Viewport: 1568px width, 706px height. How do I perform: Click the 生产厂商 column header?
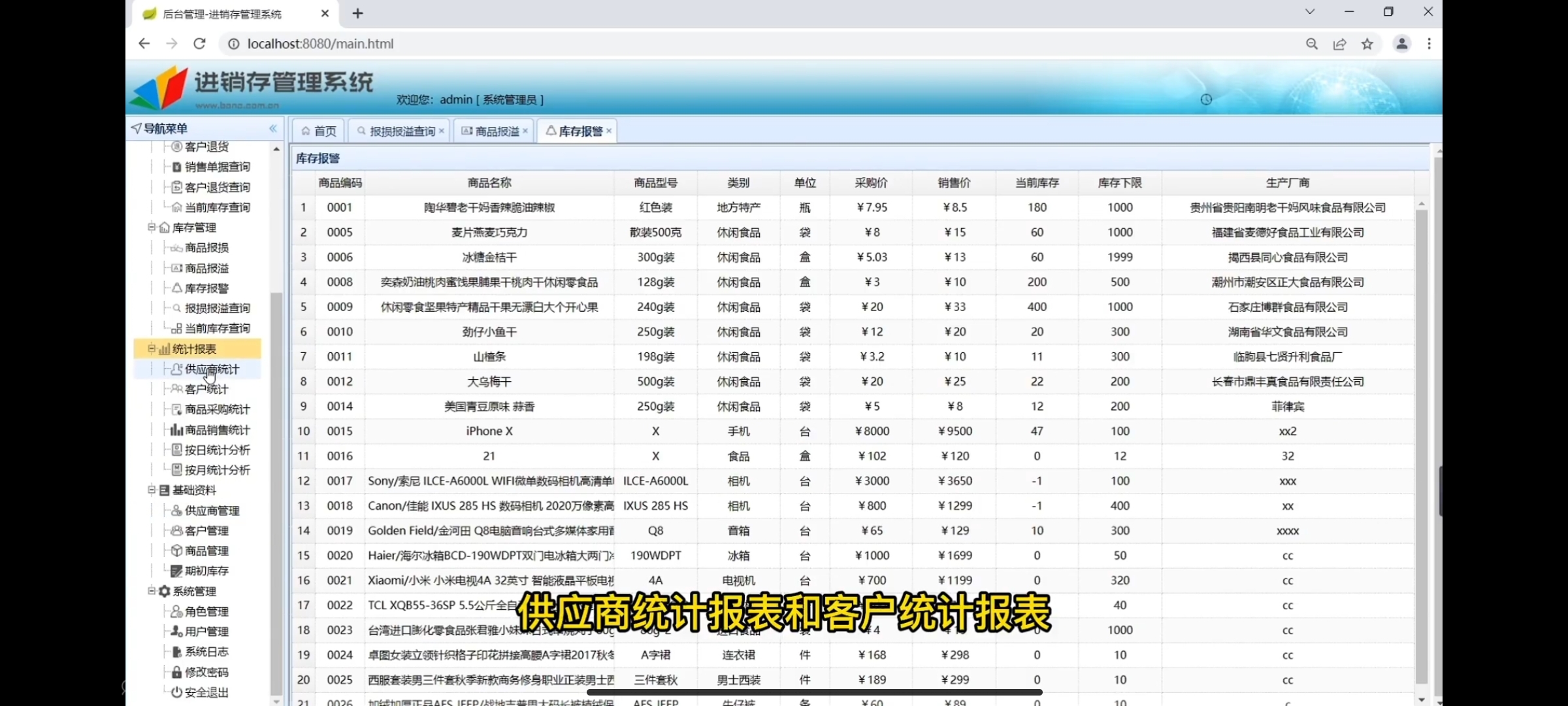pos(1287,183)
